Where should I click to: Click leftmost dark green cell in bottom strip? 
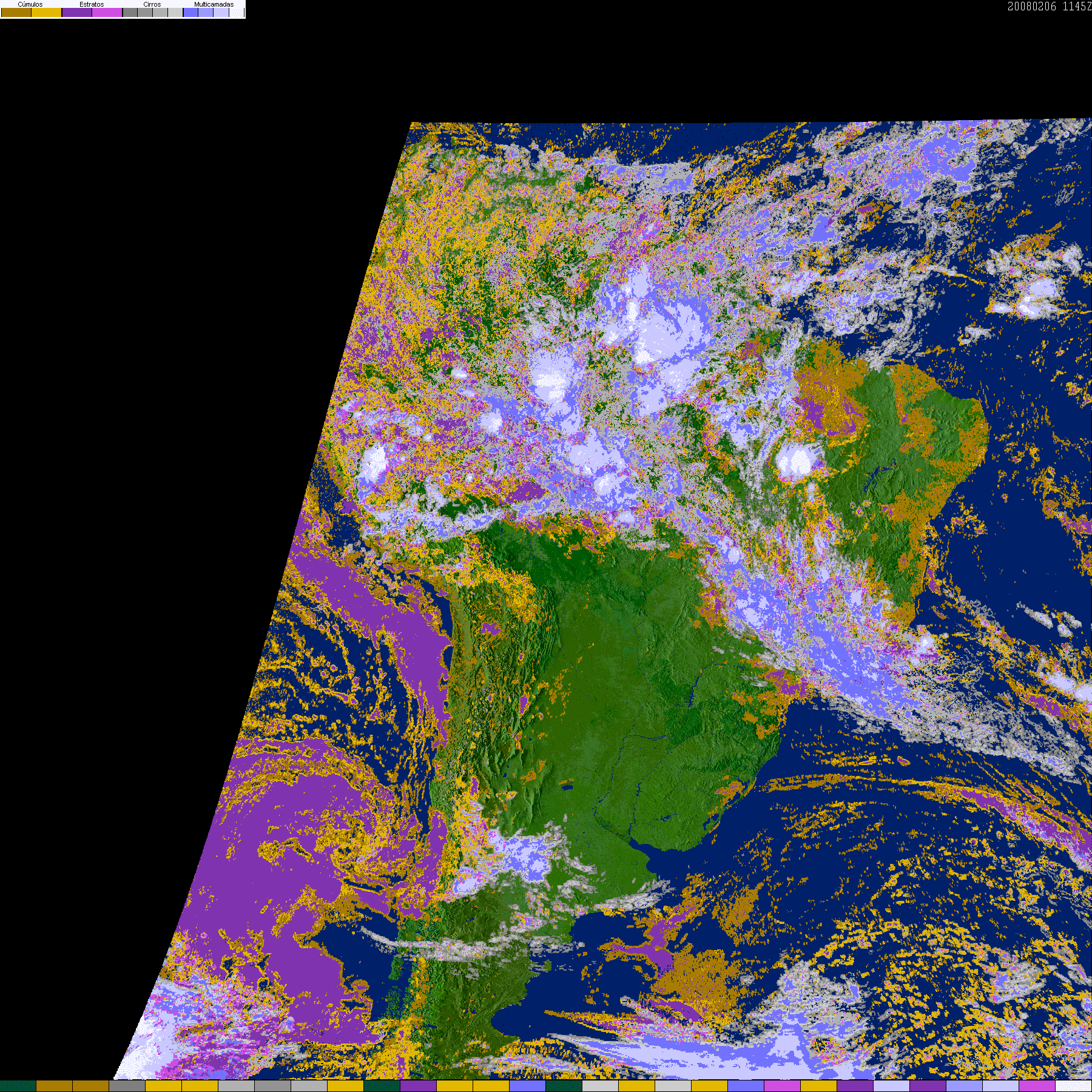[x=18, y=1086]
